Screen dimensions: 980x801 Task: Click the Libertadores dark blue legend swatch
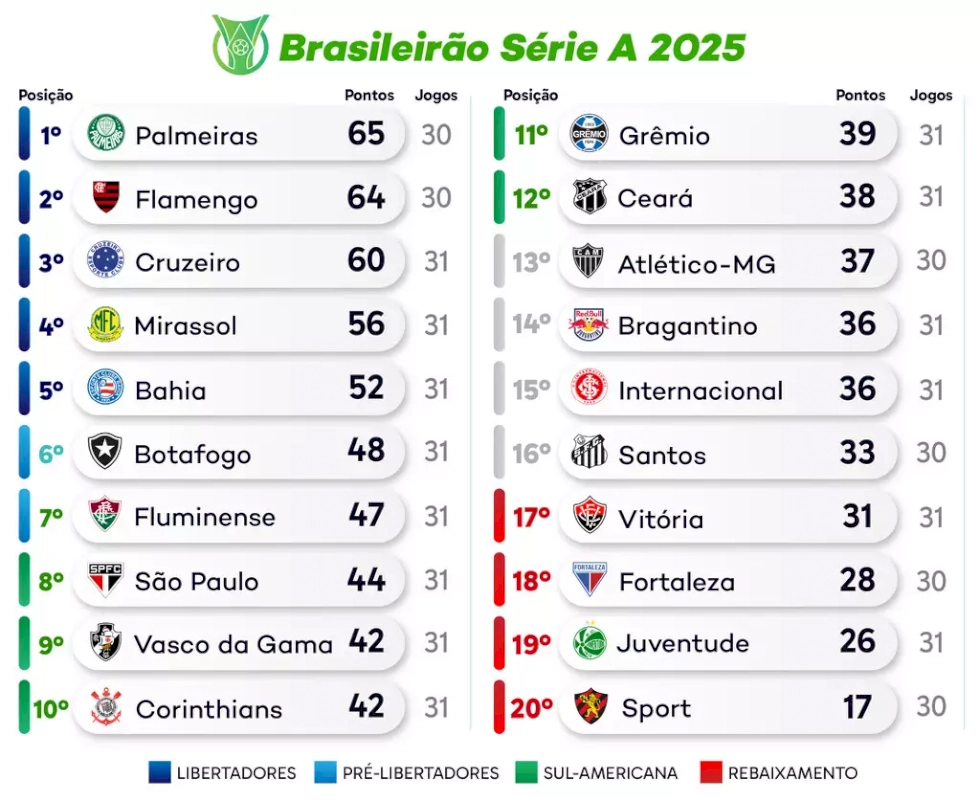tap(159, 772)
